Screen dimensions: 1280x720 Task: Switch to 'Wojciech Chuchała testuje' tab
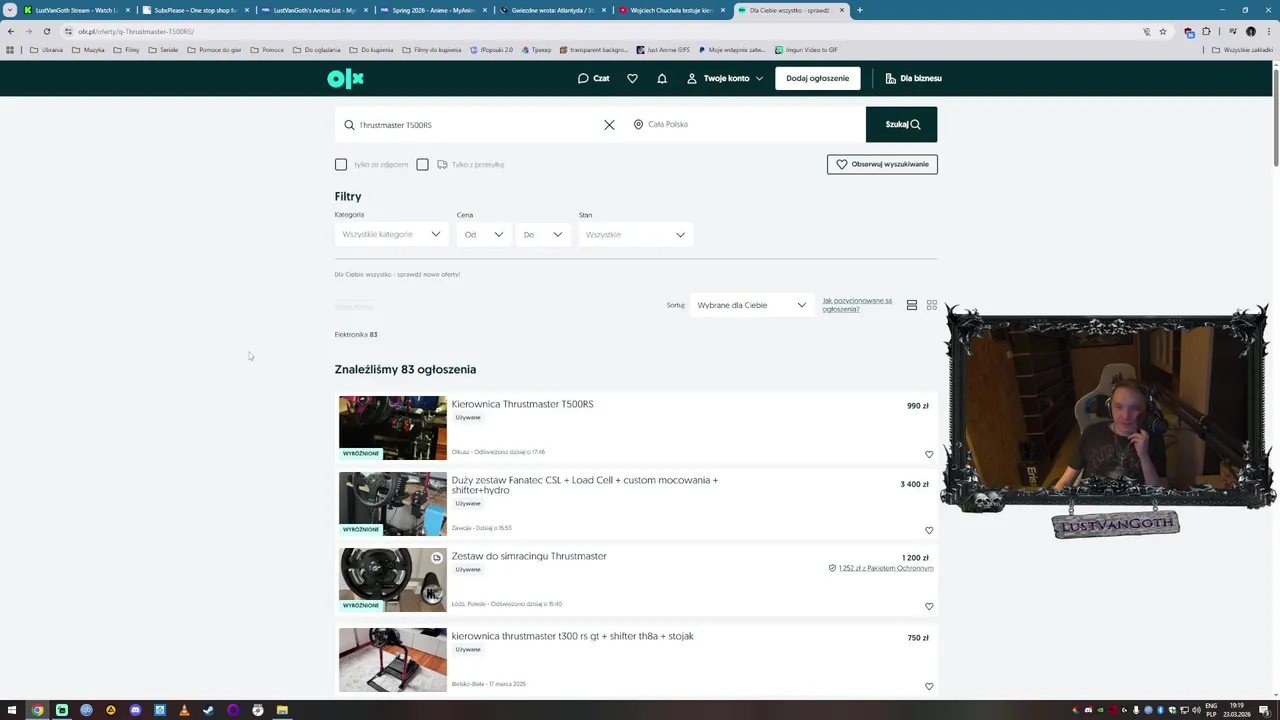click(x=671, y=10)
